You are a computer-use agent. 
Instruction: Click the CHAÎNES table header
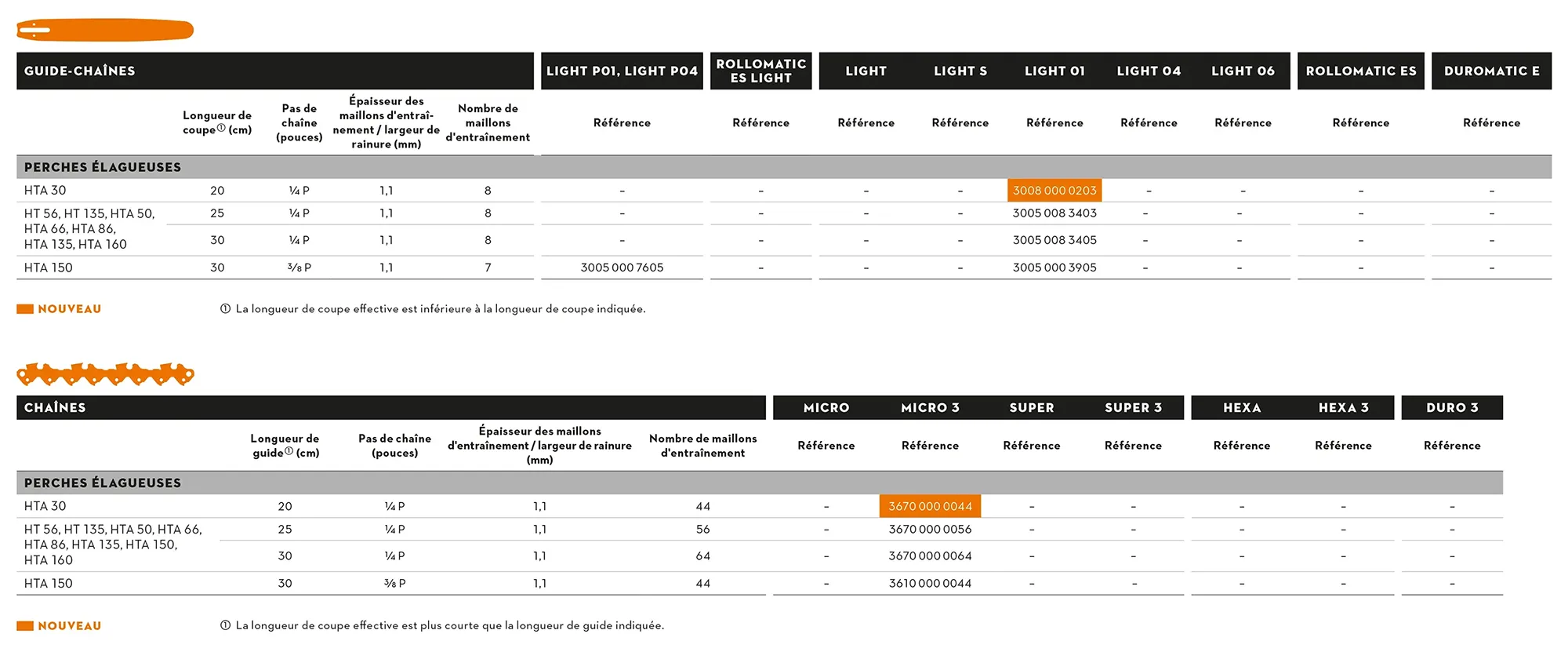391,407
